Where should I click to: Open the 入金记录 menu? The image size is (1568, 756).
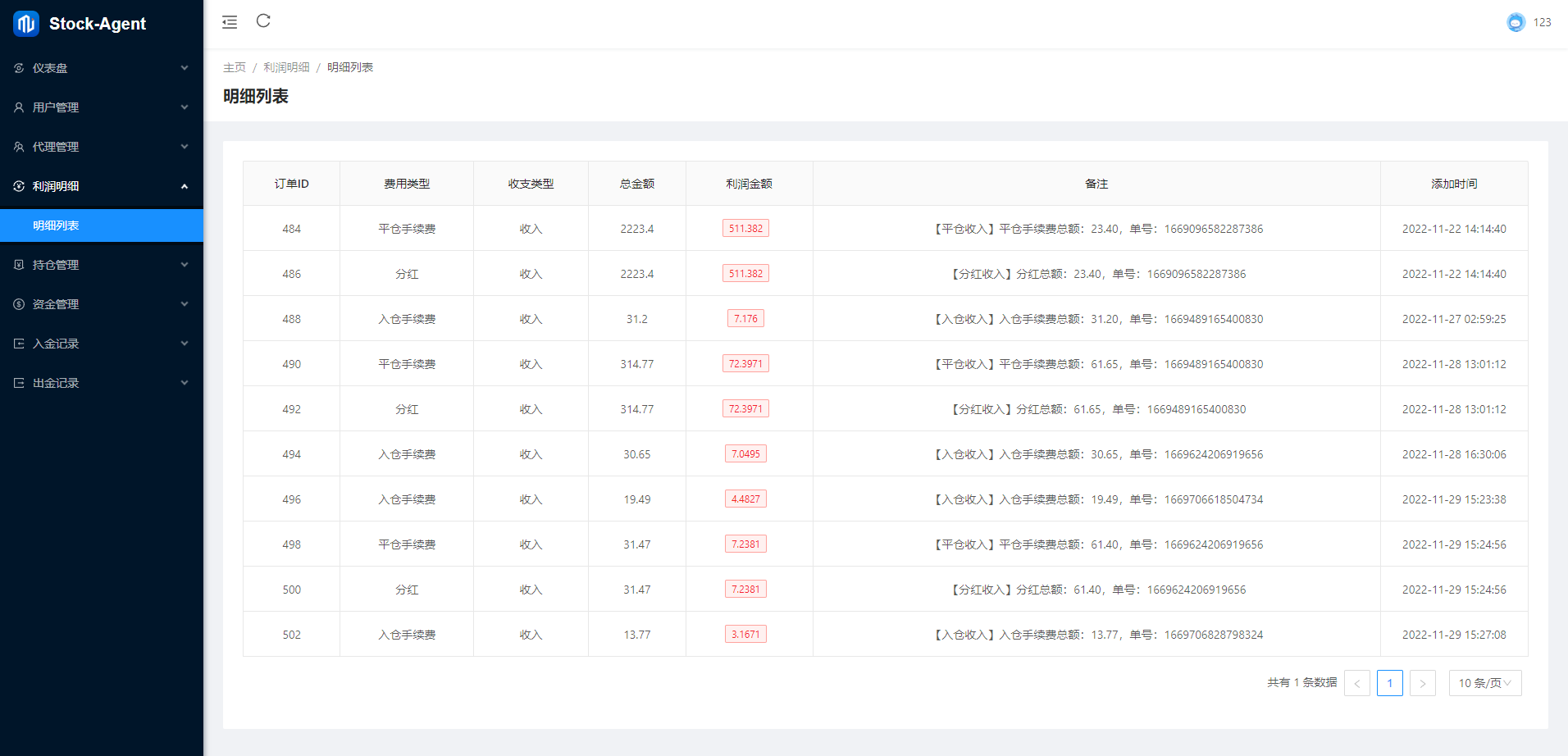coord(56,344)
